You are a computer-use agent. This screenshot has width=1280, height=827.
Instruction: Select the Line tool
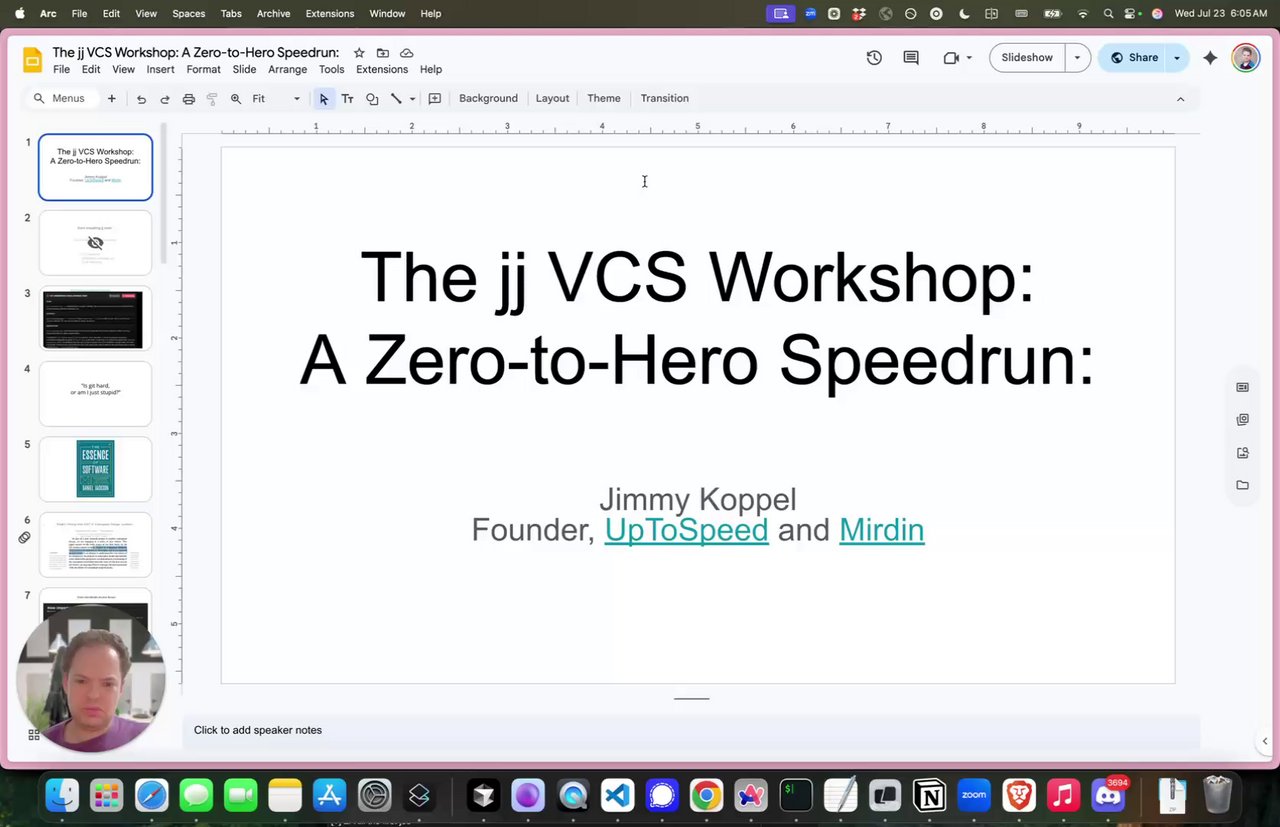coord(396,98)
